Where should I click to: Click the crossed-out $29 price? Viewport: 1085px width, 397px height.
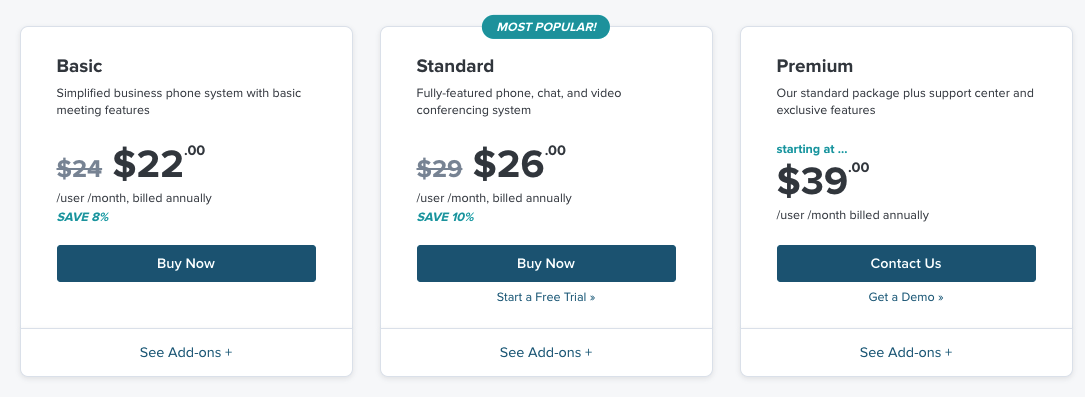coord(439,168)
